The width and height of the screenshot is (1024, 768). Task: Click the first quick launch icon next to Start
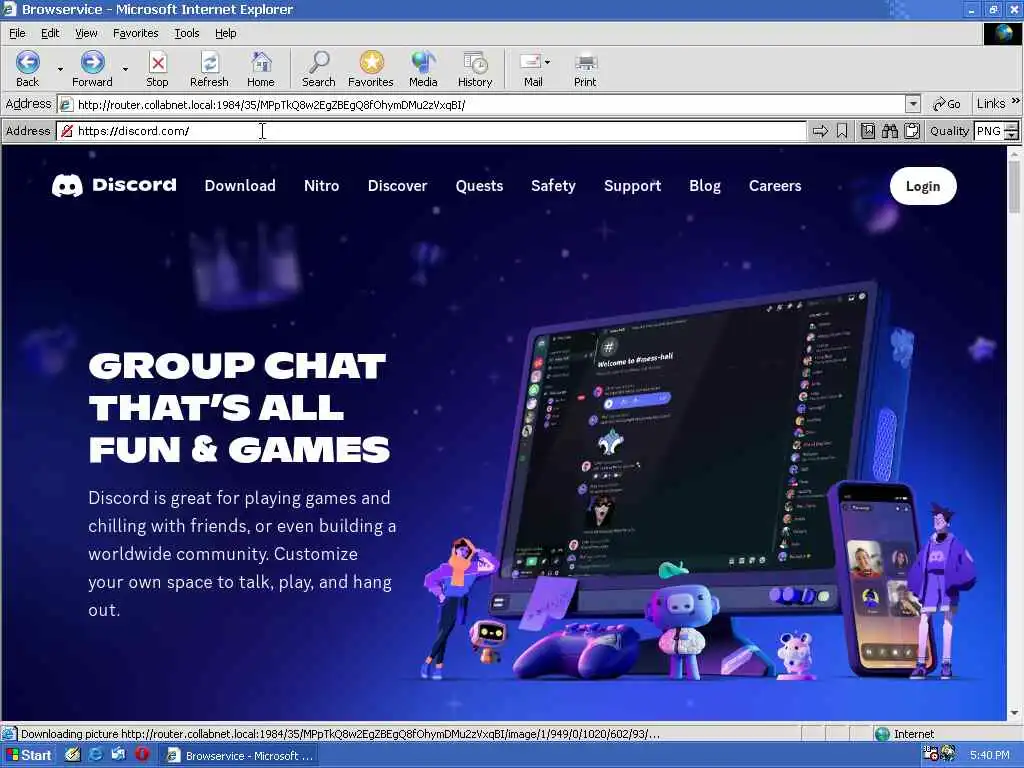coord(72,755)
